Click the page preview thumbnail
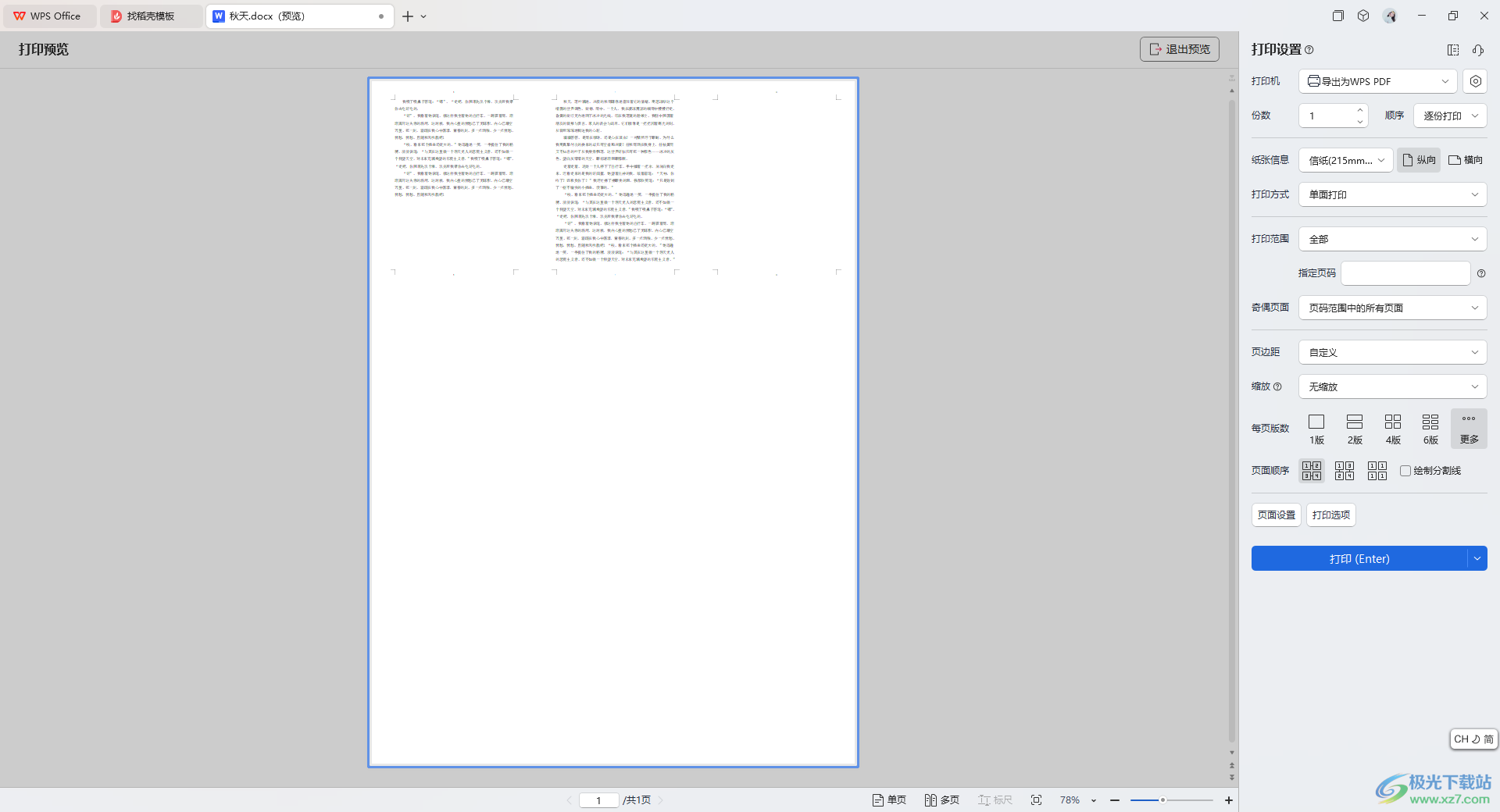The image size is (1500, 812). (613, 422)
